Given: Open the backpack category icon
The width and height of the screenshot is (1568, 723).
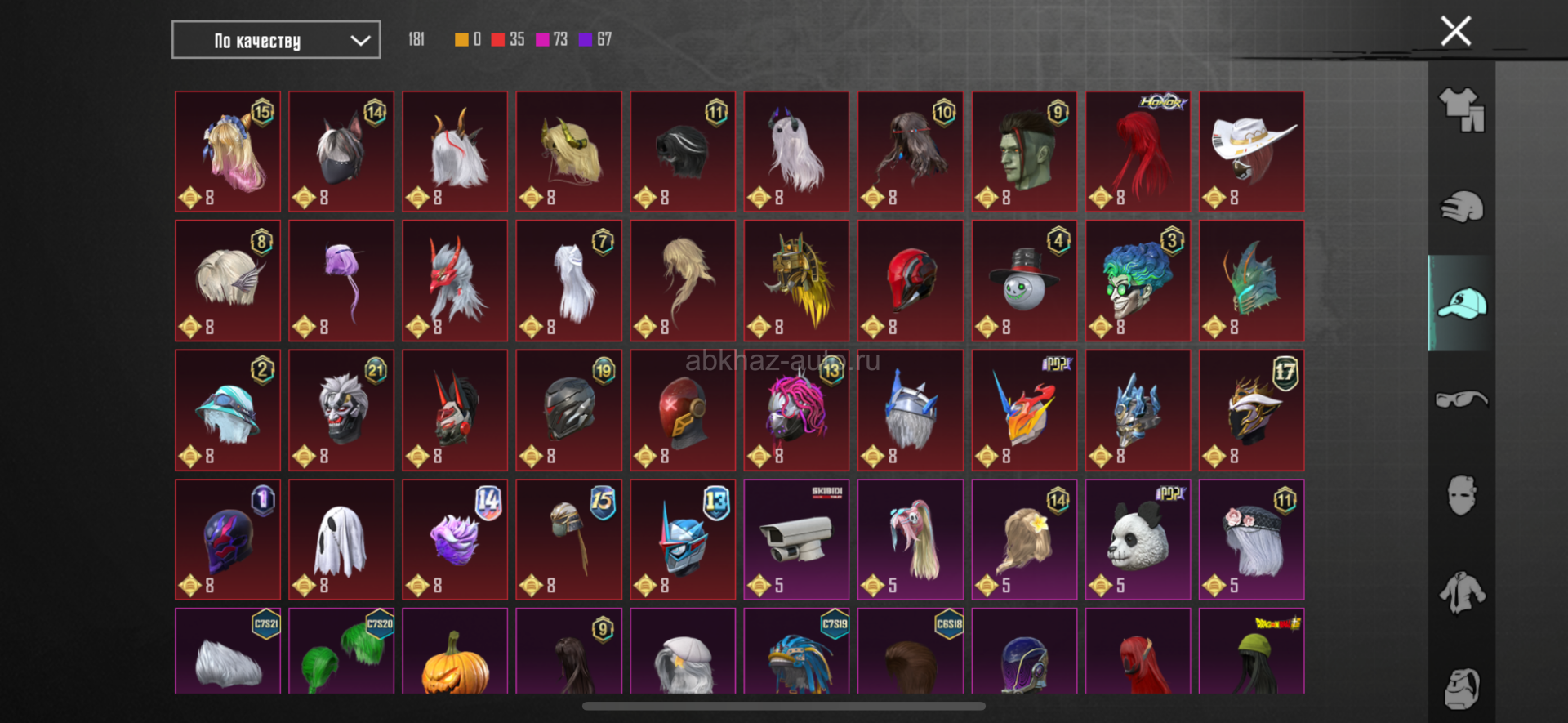Looking at the screenshot, I should click(1462, 688).
